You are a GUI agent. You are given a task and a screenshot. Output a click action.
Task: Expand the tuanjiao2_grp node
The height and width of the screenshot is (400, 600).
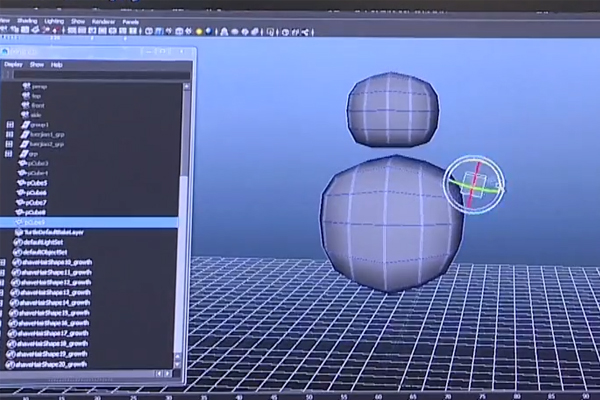pyautogui.click(x=10, y=145)
